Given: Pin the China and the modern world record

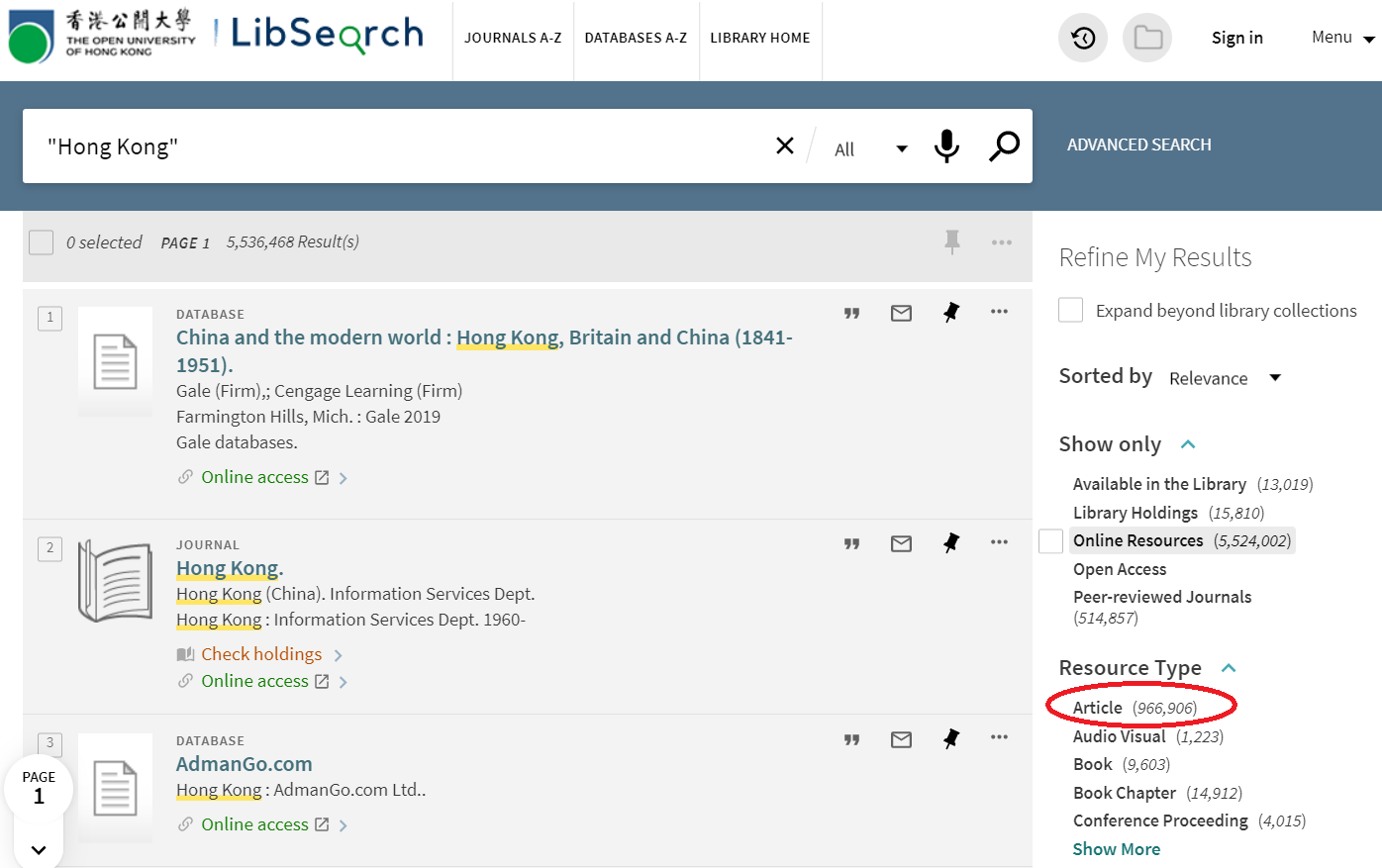Looking at the screenshot, I should (951, 312).
